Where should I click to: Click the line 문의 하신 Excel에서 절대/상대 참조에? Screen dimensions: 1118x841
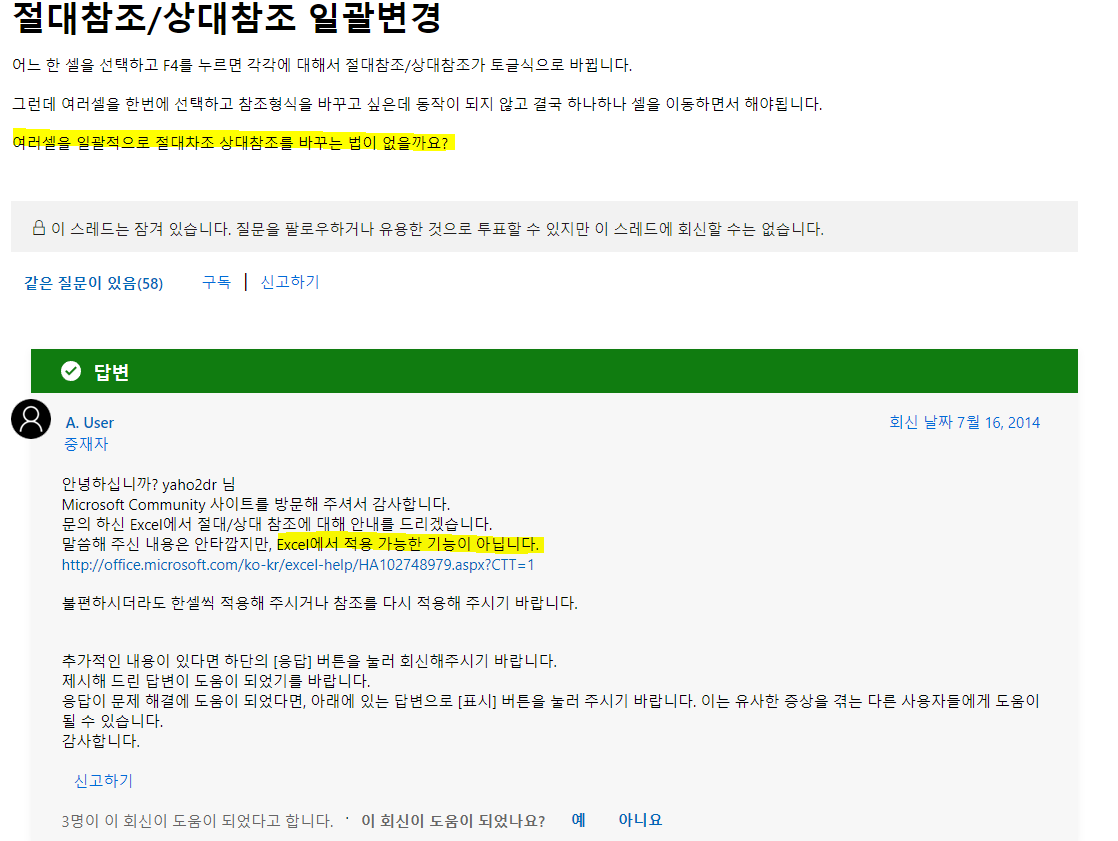pos(277,525)
